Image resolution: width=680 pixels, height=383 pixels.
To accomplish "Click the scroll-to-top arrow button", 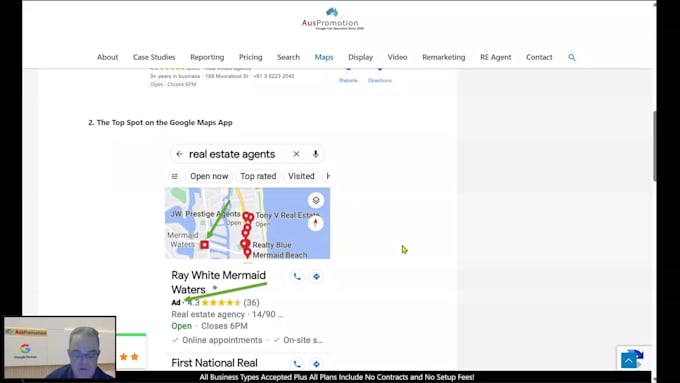I will [x=628, y=360].
